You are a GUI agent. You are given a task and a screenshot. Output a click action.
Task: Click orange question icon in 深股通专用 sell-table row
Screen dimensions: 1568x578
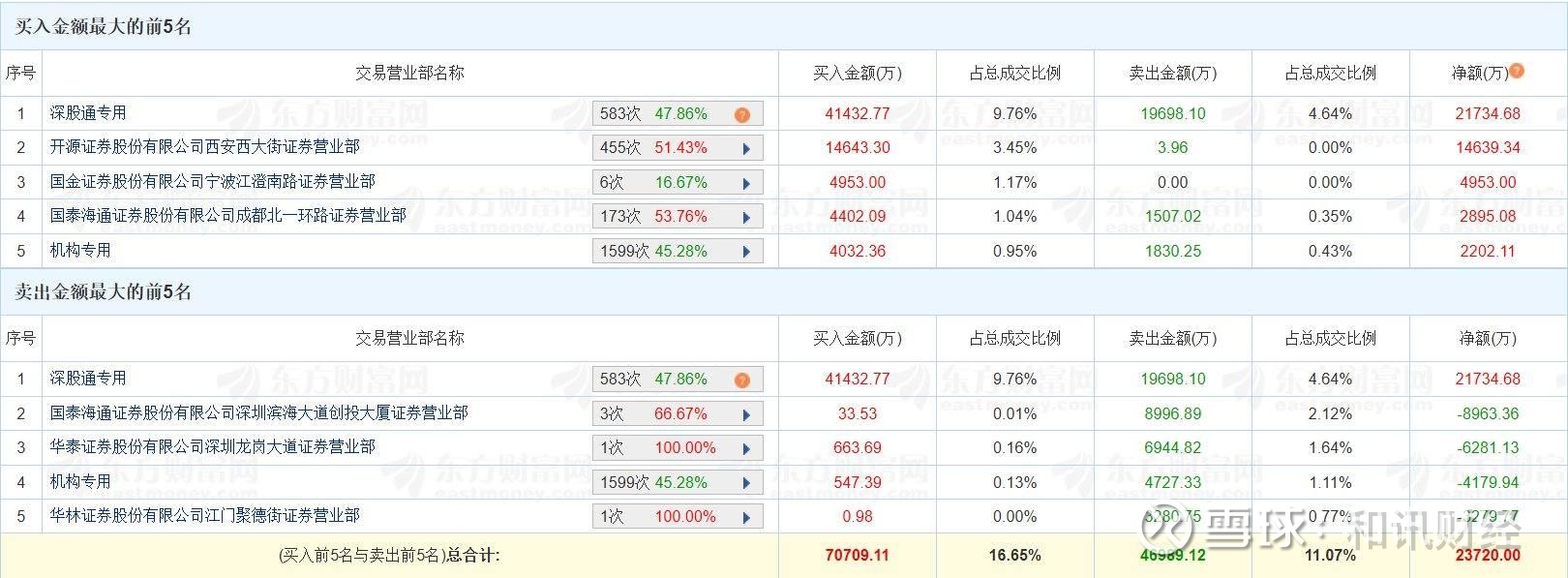(x=742, y=380)
